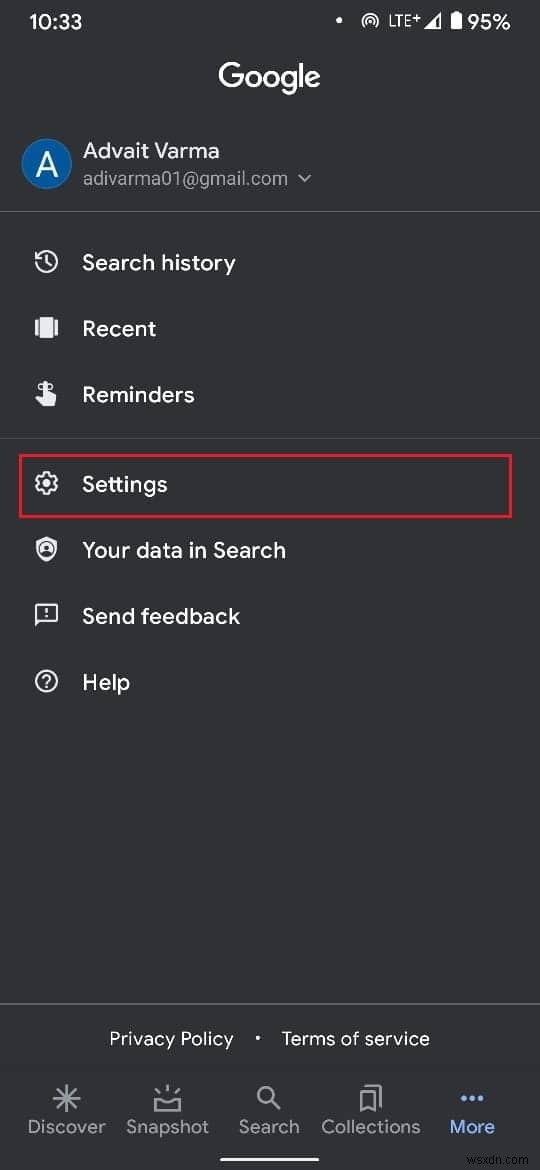Open the Reminders finger-string icon
Image resolution: width=540 pixels, height=1170 pixels.
point(46,394)
